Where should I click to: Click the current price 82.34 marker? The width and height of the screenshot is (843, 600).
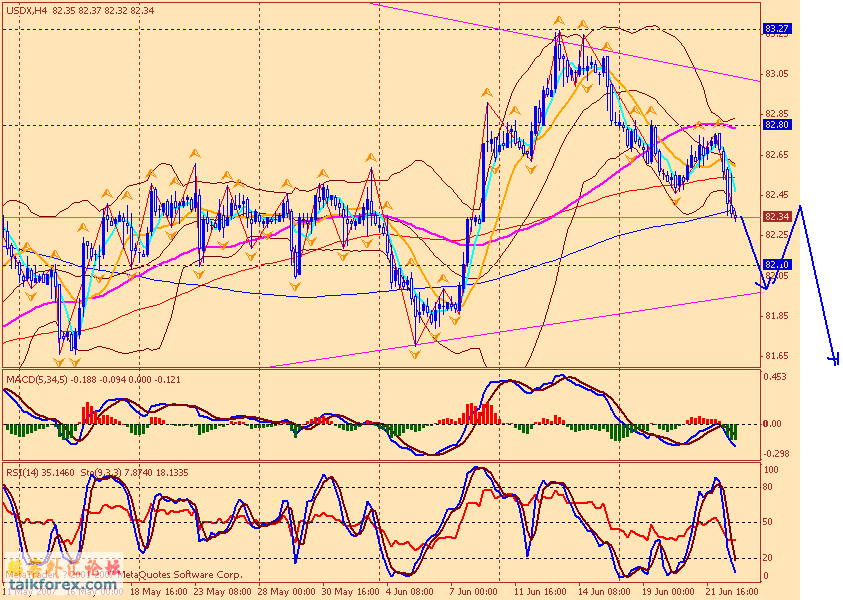tap(777, 217)
